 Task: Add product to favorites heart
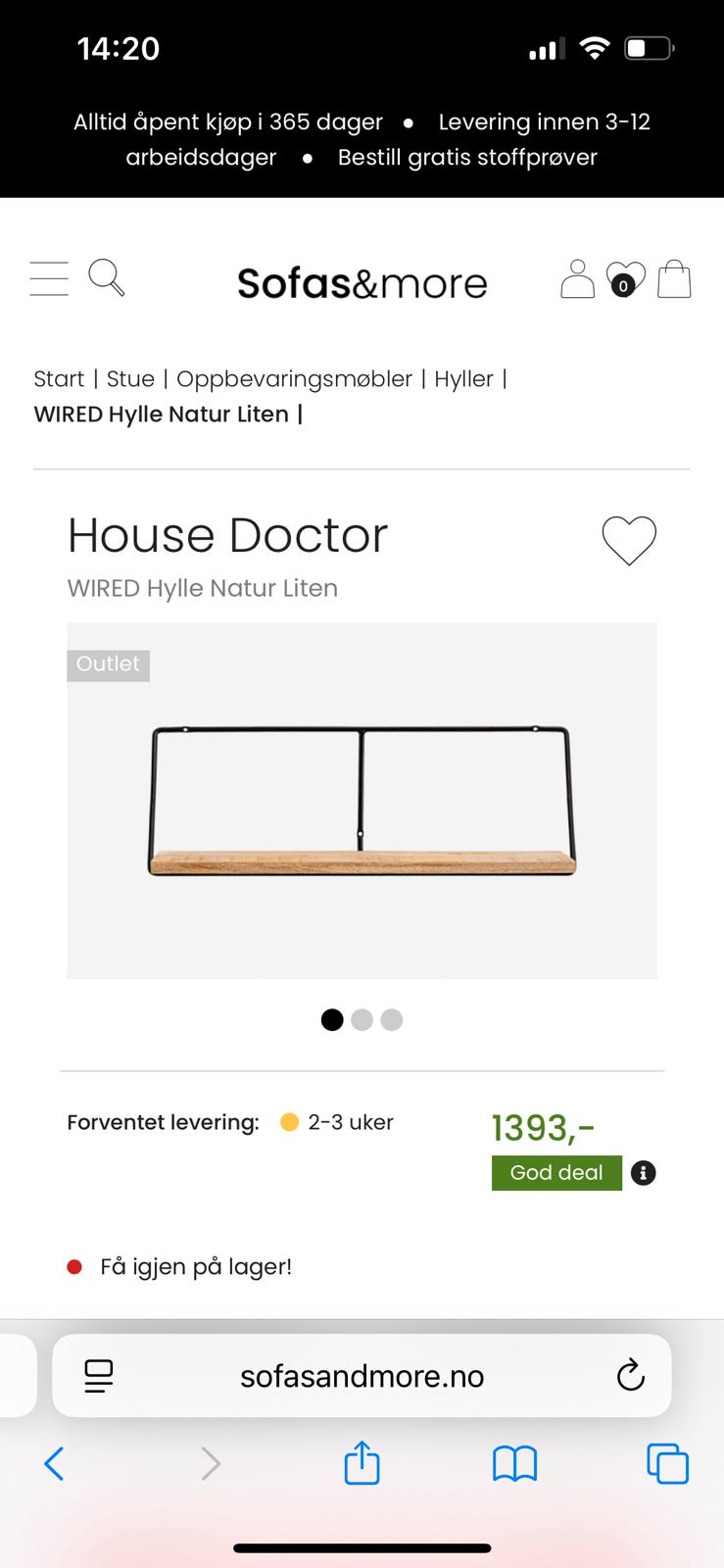629,540
